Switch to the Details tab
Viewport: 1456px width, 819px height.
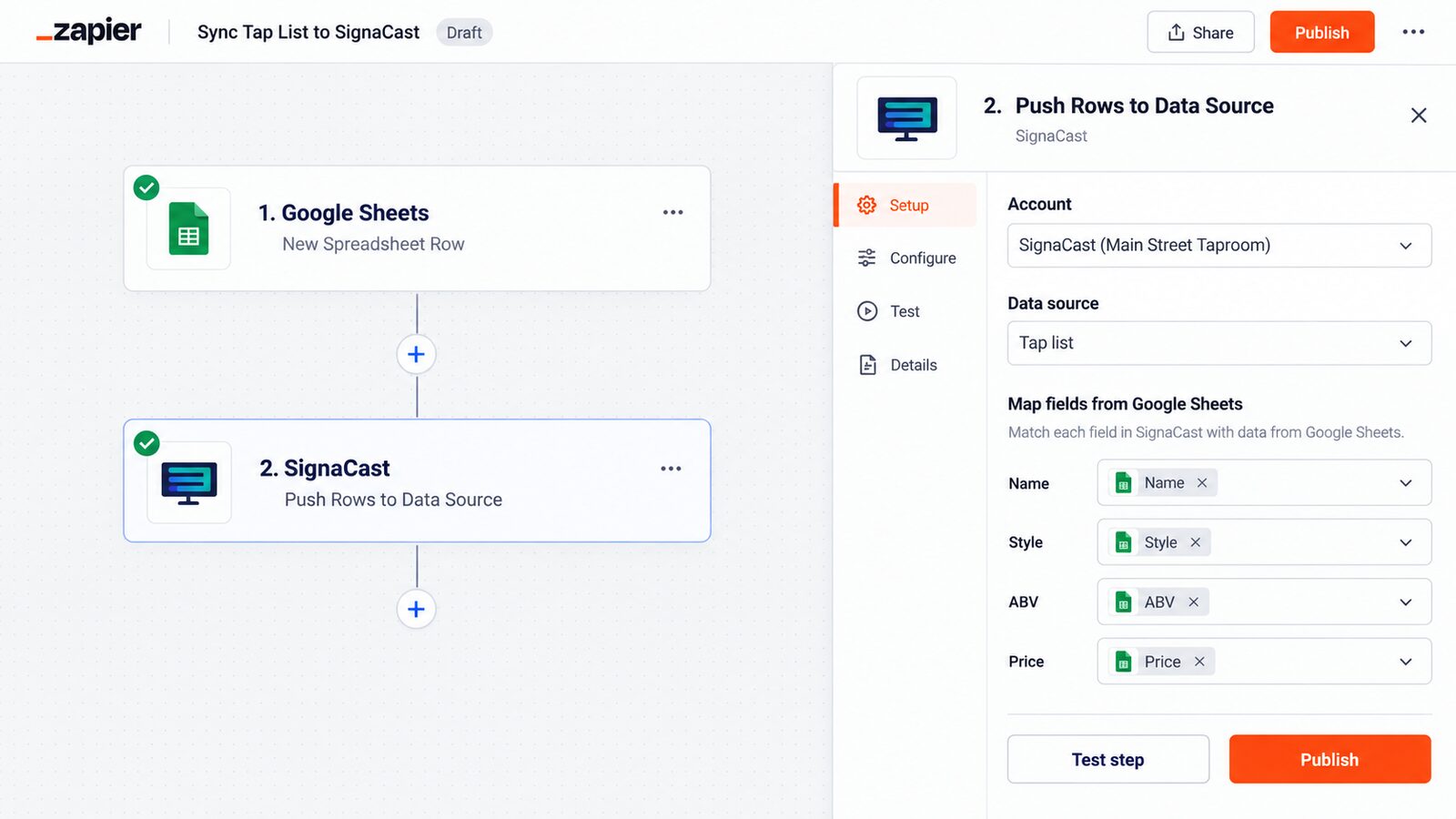click(897, 365)
